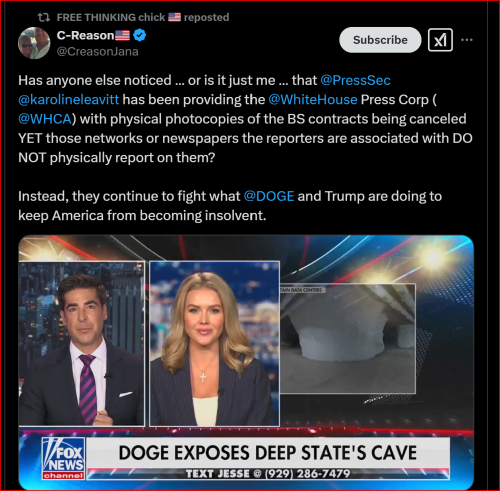Open the Fox News video thumbnail
This screenshot has width=500, height=491.
tap(246, 362)
